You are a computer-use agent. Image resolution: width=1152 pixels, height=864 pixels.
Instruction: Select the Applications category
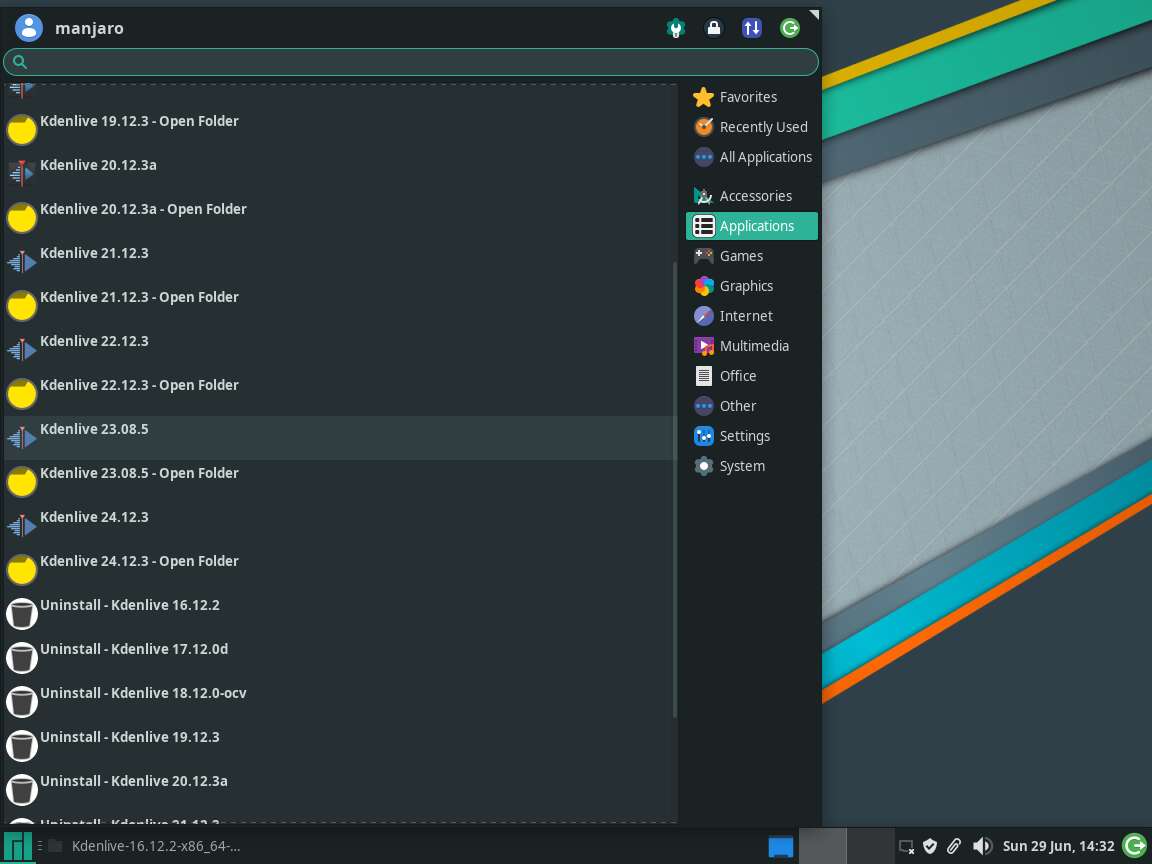click(x=752, y=226)
